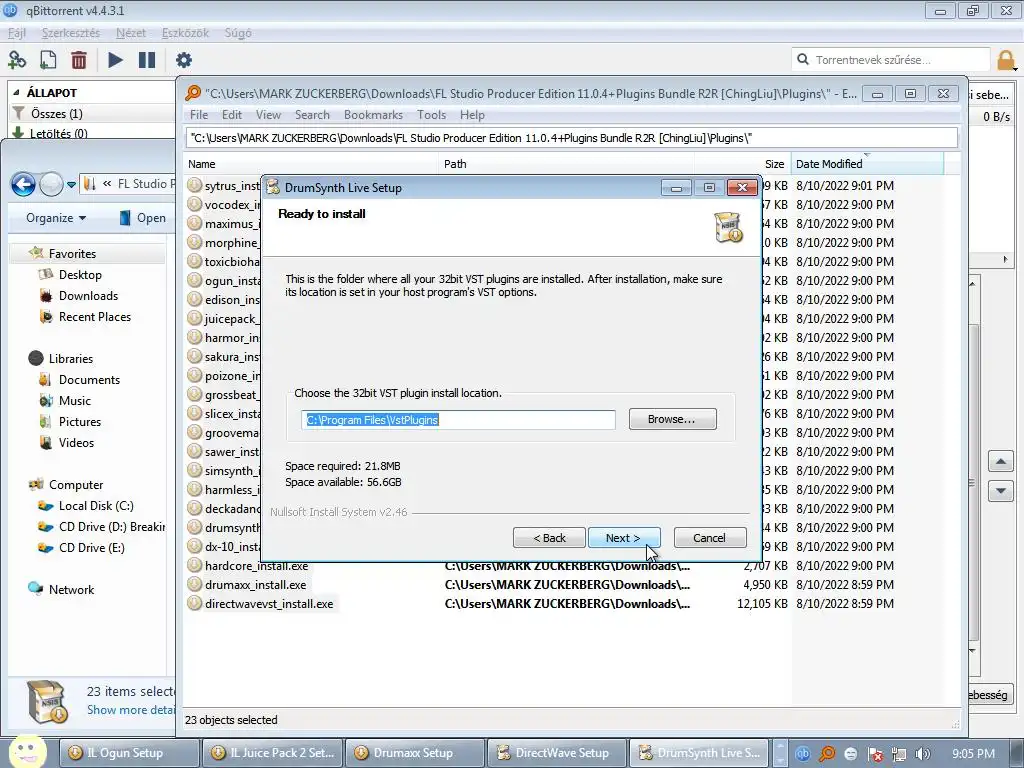Select directwavevst_install.exe in the results list
The height and width of the screenshot is (768, 1024).
[x=269, y=604]
